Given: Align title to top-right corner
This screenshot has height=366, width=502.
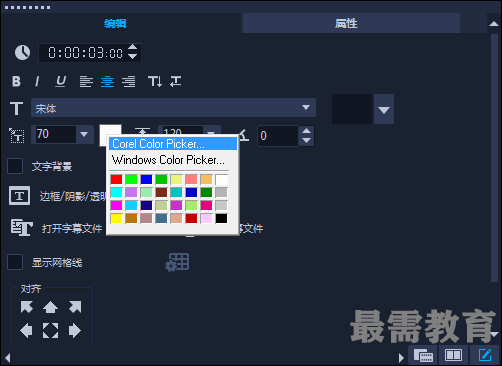Looking at the screenshot, I should [x=75, y=307].
